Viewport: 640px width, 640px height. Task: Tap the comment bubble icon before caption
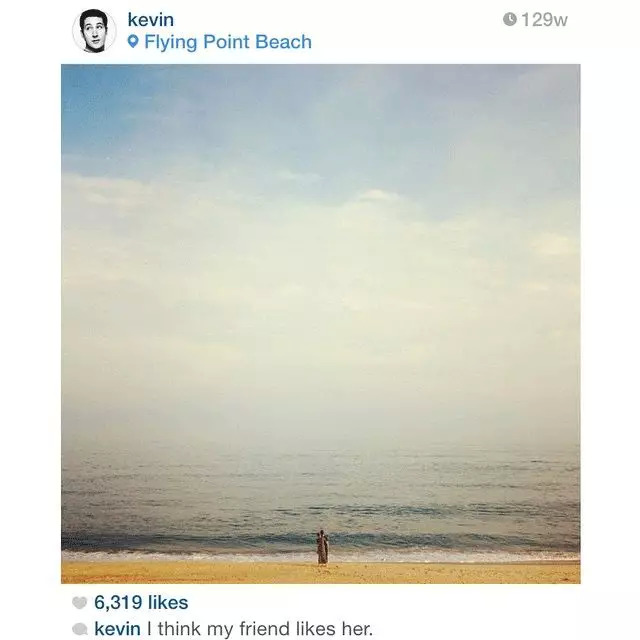click(x=80, y=629)
